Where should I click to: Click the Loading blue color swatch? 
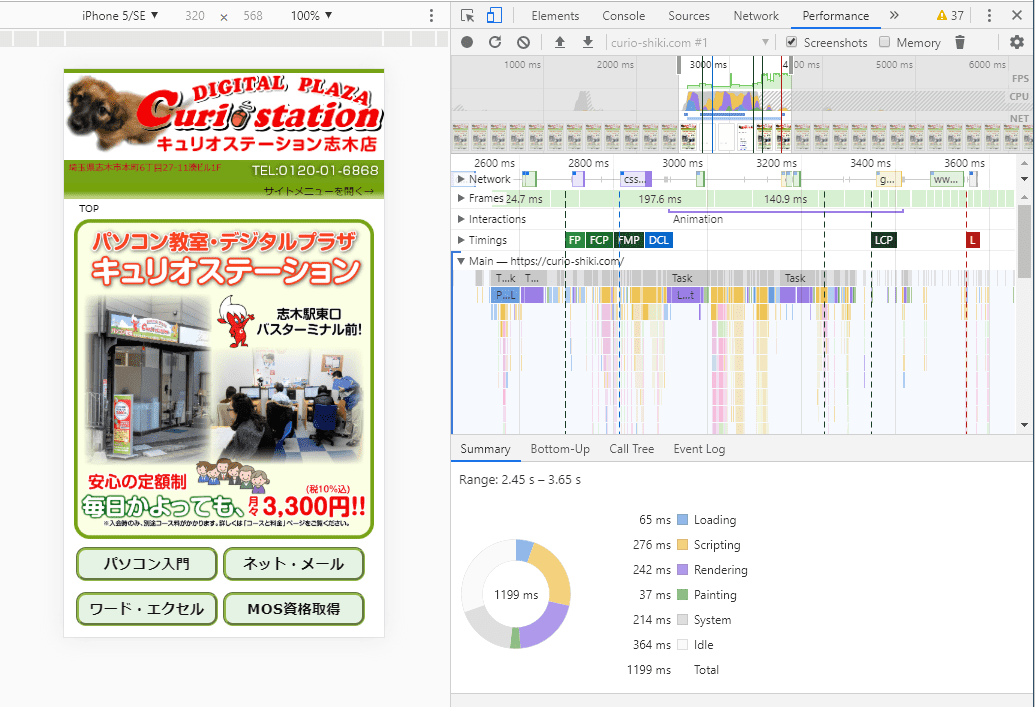[x=683, y=520]
